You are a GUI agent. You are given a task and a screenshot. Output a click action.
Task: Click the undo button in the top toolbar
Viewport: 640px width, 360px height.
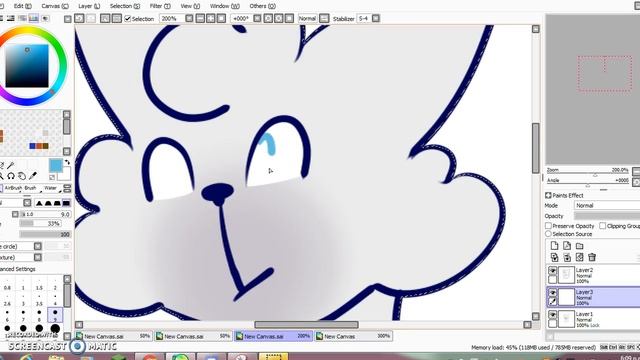point(79,18)
